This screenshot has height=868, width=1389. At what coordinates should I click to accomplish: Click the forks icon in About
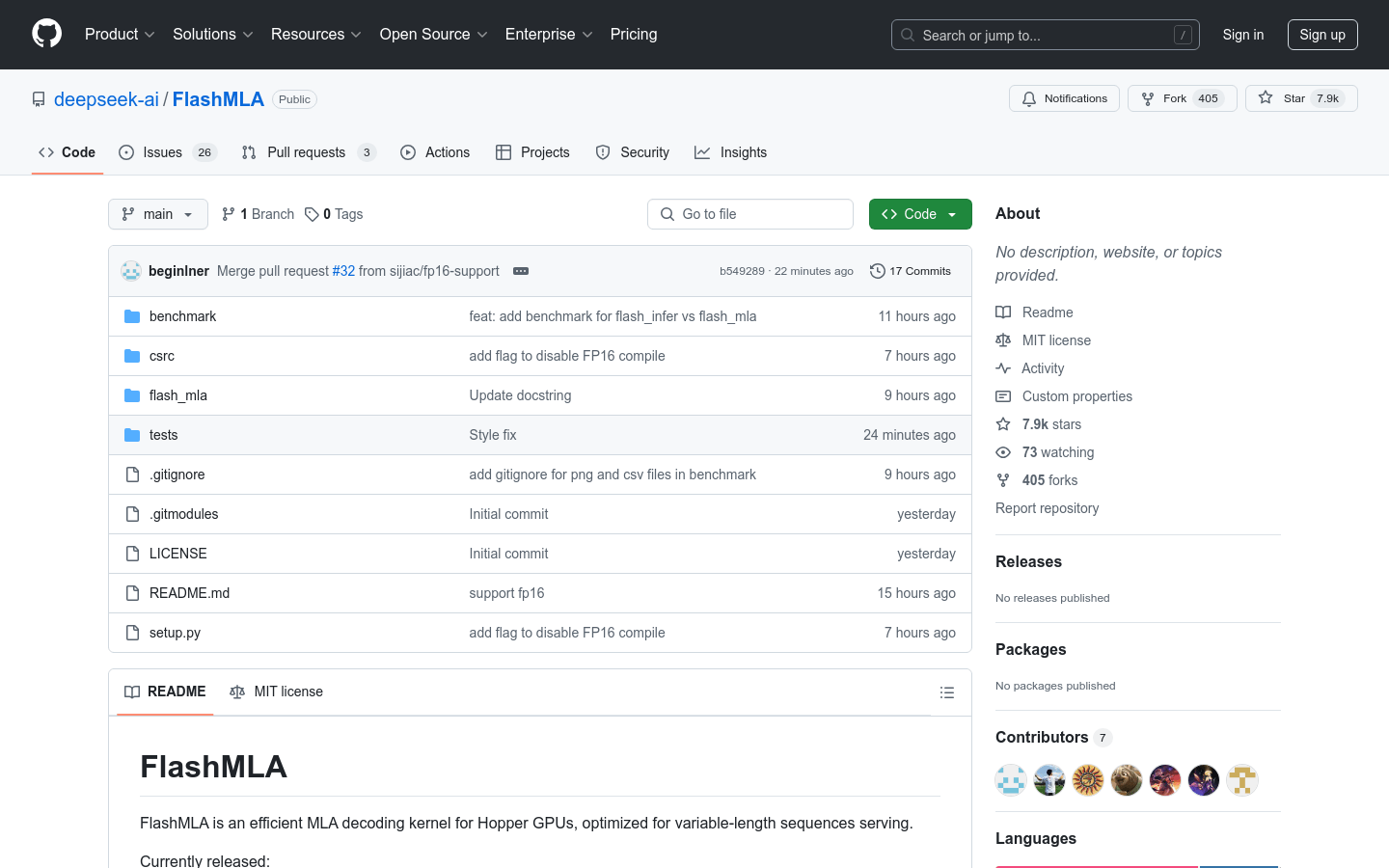tap(1003, 480)
